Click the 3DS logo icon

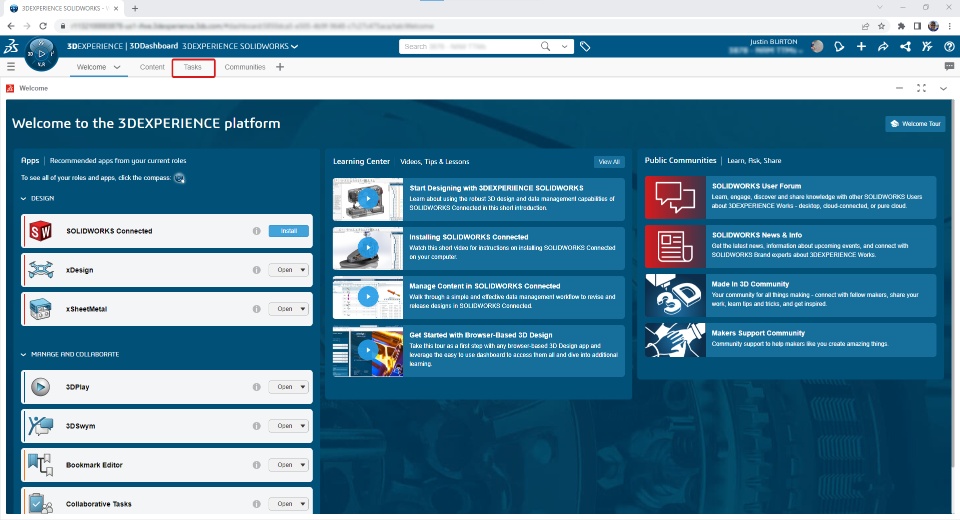pos(11,47)
